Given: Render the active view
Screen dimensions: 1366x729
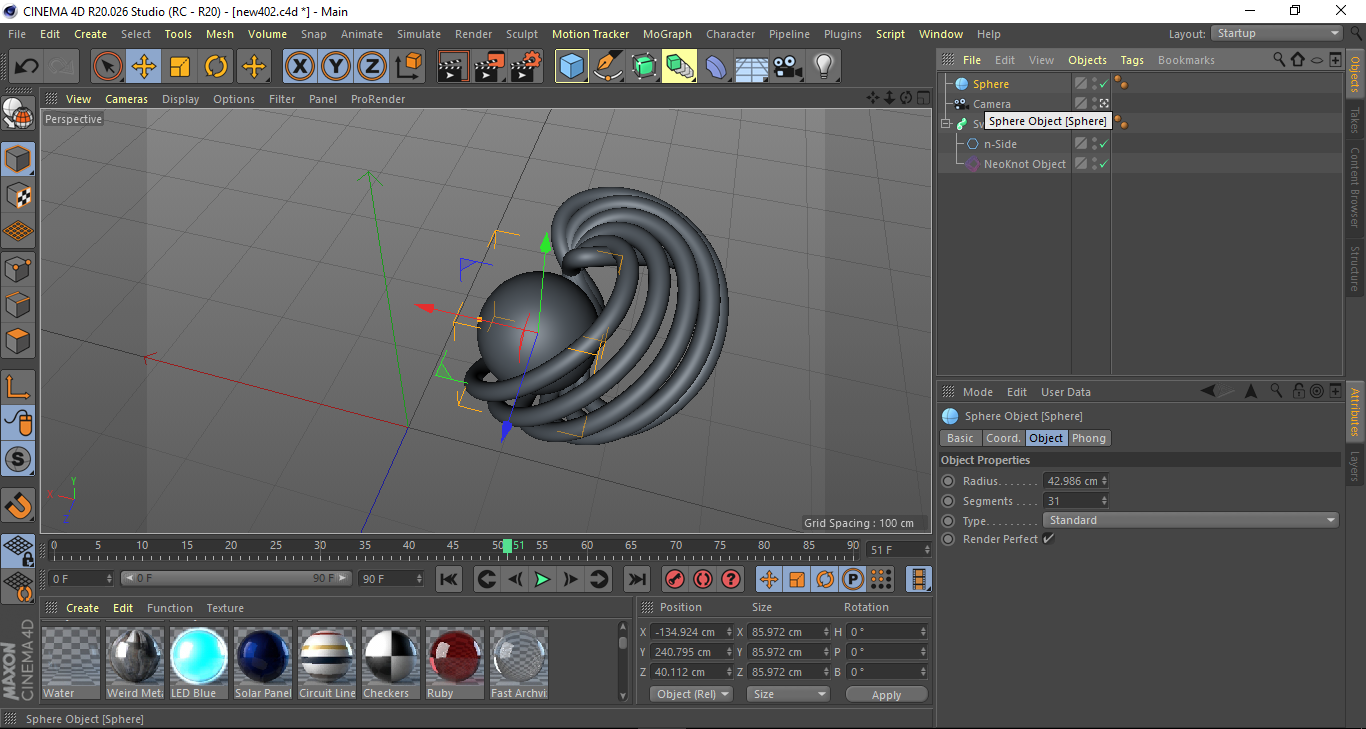Looking at the screenshot, I should 453,67.
